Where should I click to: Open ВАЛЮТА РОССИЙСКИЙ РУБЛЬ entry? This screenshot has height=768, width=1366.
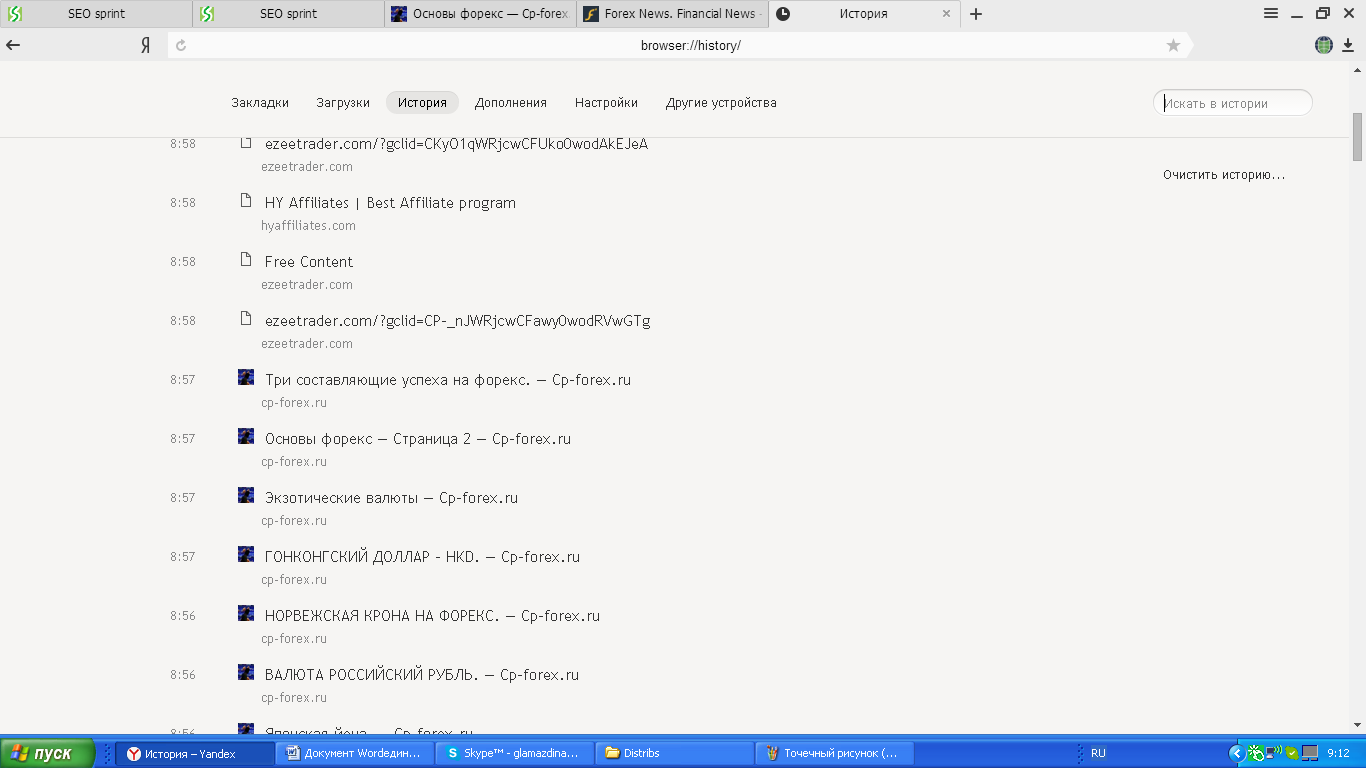coord(422,675)
